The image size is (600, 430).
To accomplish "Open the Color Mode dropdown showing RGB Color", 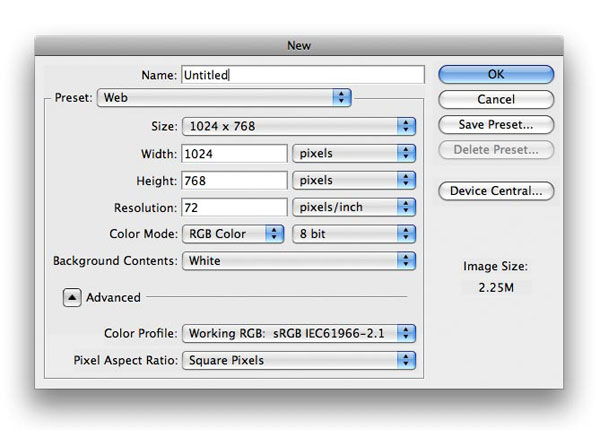I will click(232, 234).
